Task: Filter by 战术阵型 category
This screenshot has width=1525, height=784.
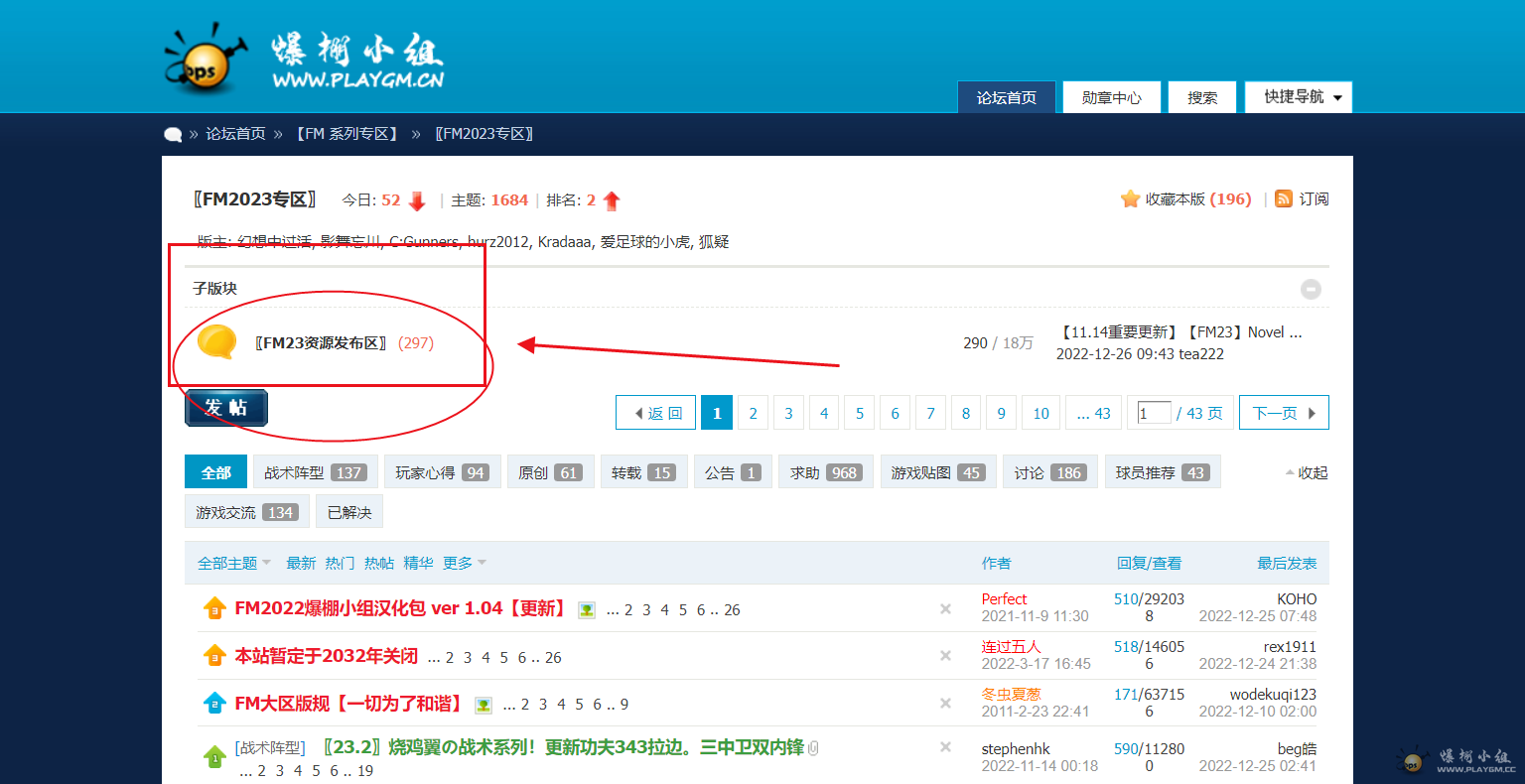Action: click(x=316, y=472)
